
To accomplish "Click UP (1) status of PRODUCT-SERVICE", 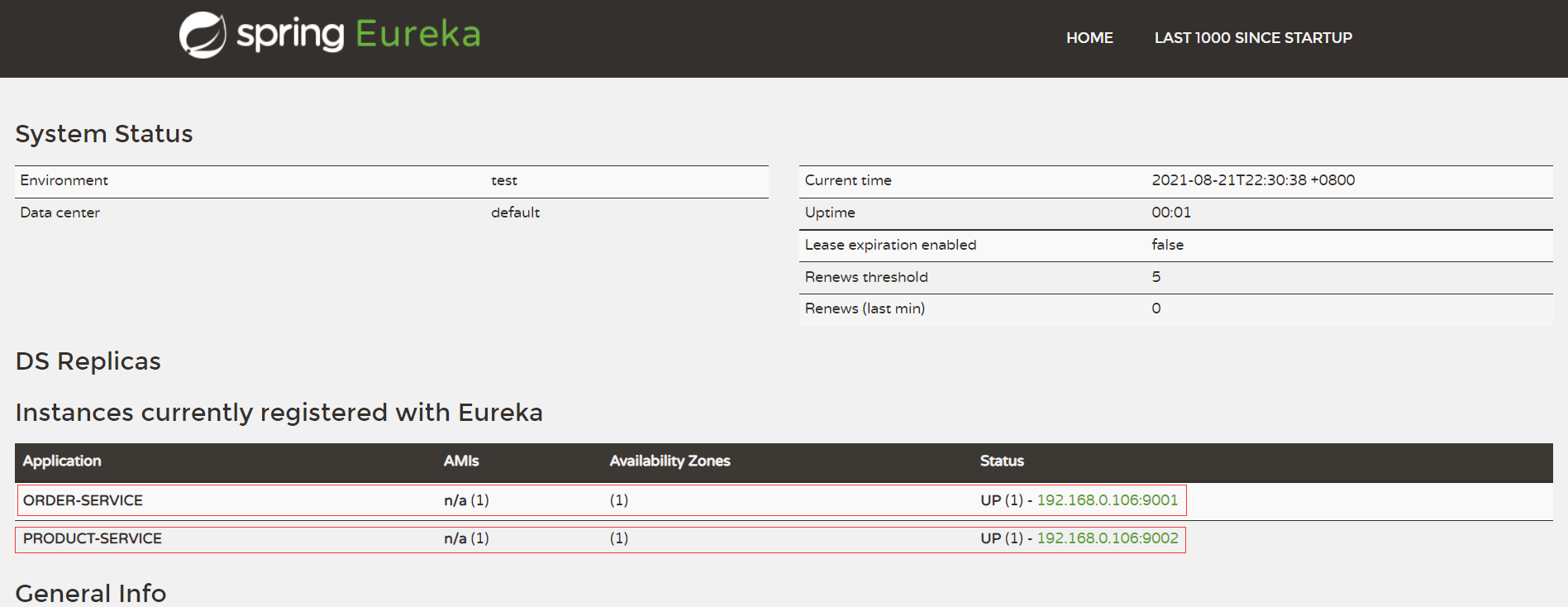I will pyautogui.click(x=1002, y=538).
